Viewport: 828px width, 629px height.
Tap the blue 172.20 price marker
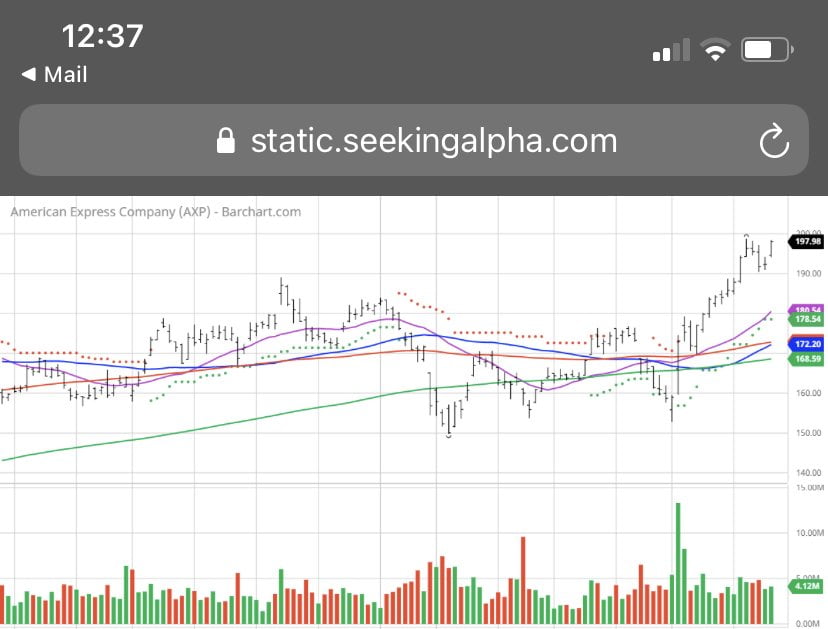[x=805, y=343]
